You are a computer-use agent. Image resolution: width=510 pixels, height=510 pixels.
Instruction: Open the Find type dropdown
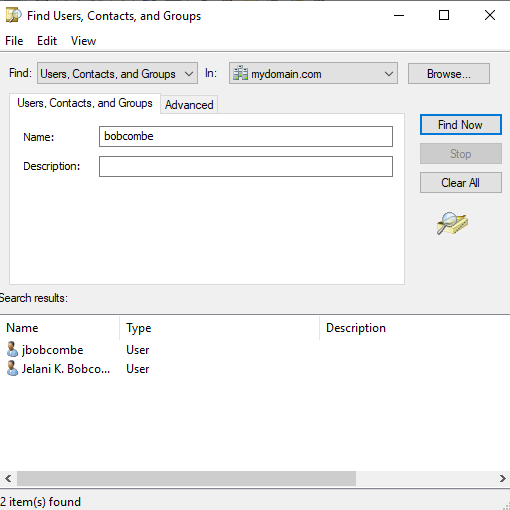117,73
